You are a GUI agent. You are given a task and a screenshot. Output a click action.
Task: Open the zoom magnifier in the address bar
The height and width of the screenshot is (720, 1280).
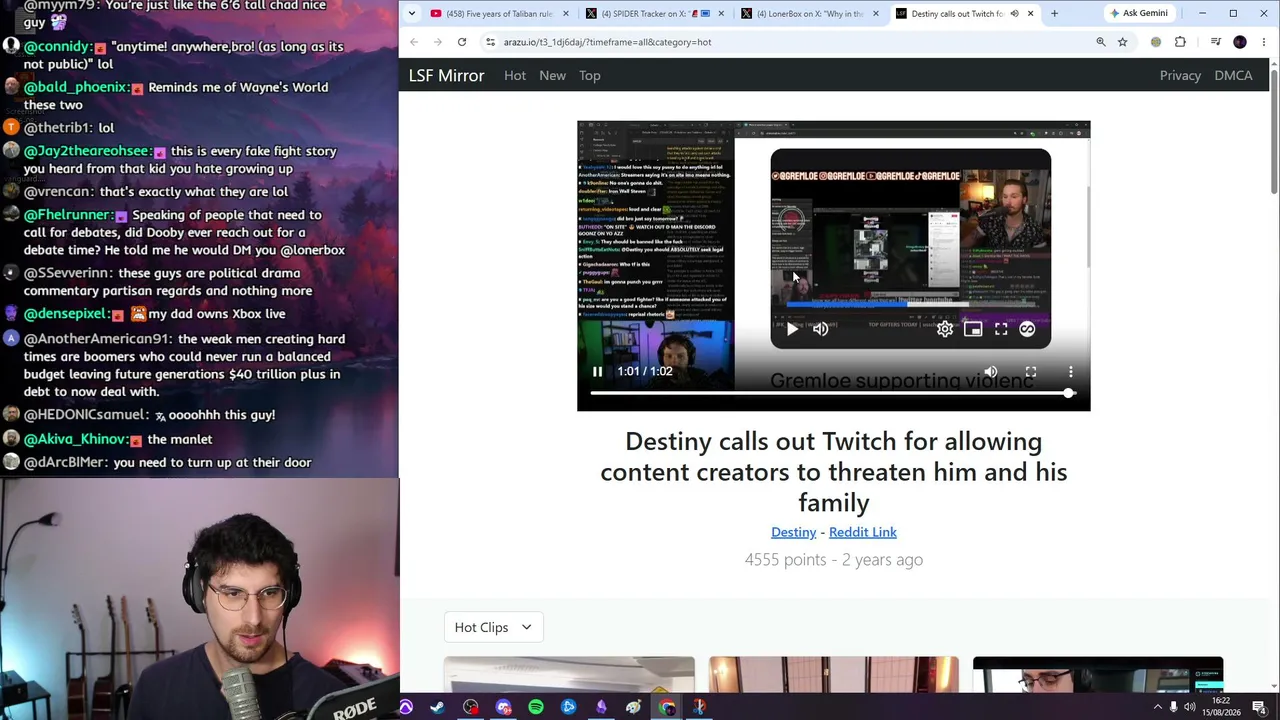[x=1101, y=42]
